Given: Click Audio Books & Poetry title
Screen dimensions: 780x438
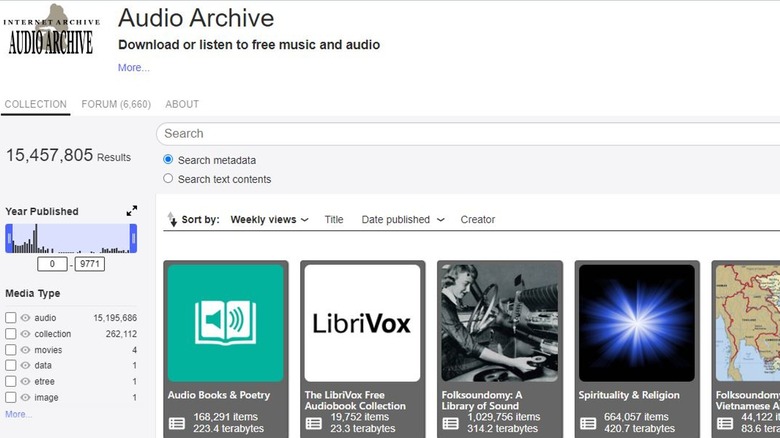Looking at the screenshot, I should (x=219, y=395).
